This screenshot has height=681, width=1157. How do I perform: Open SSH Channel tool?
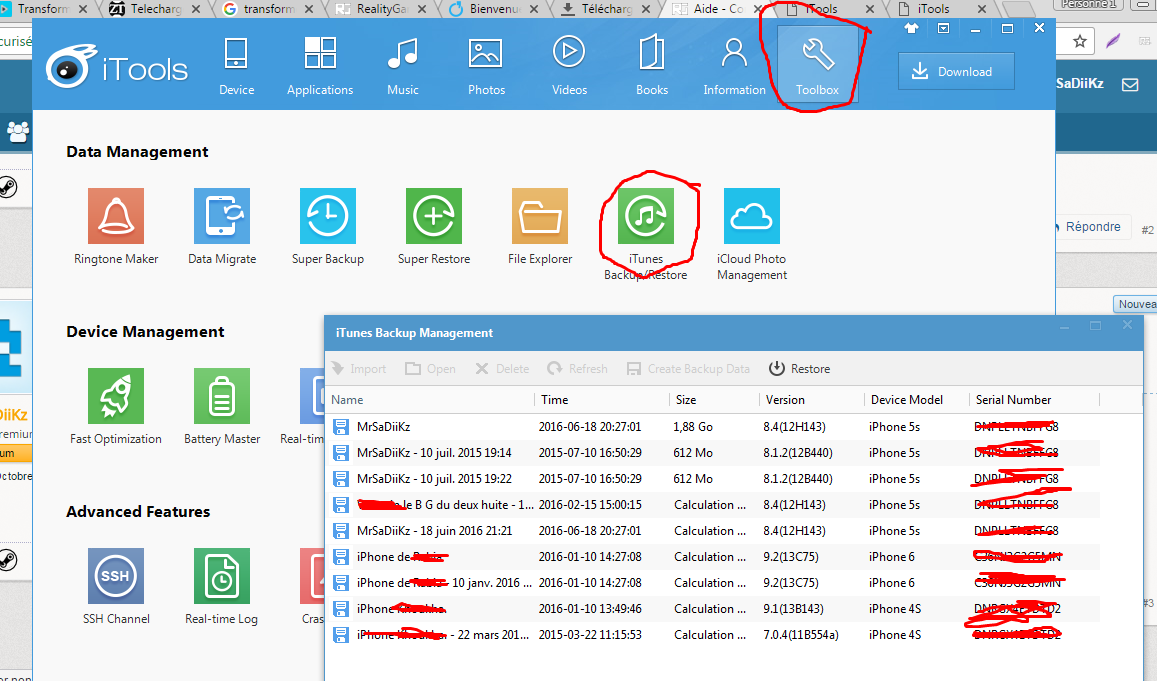[x=116, y=587]
